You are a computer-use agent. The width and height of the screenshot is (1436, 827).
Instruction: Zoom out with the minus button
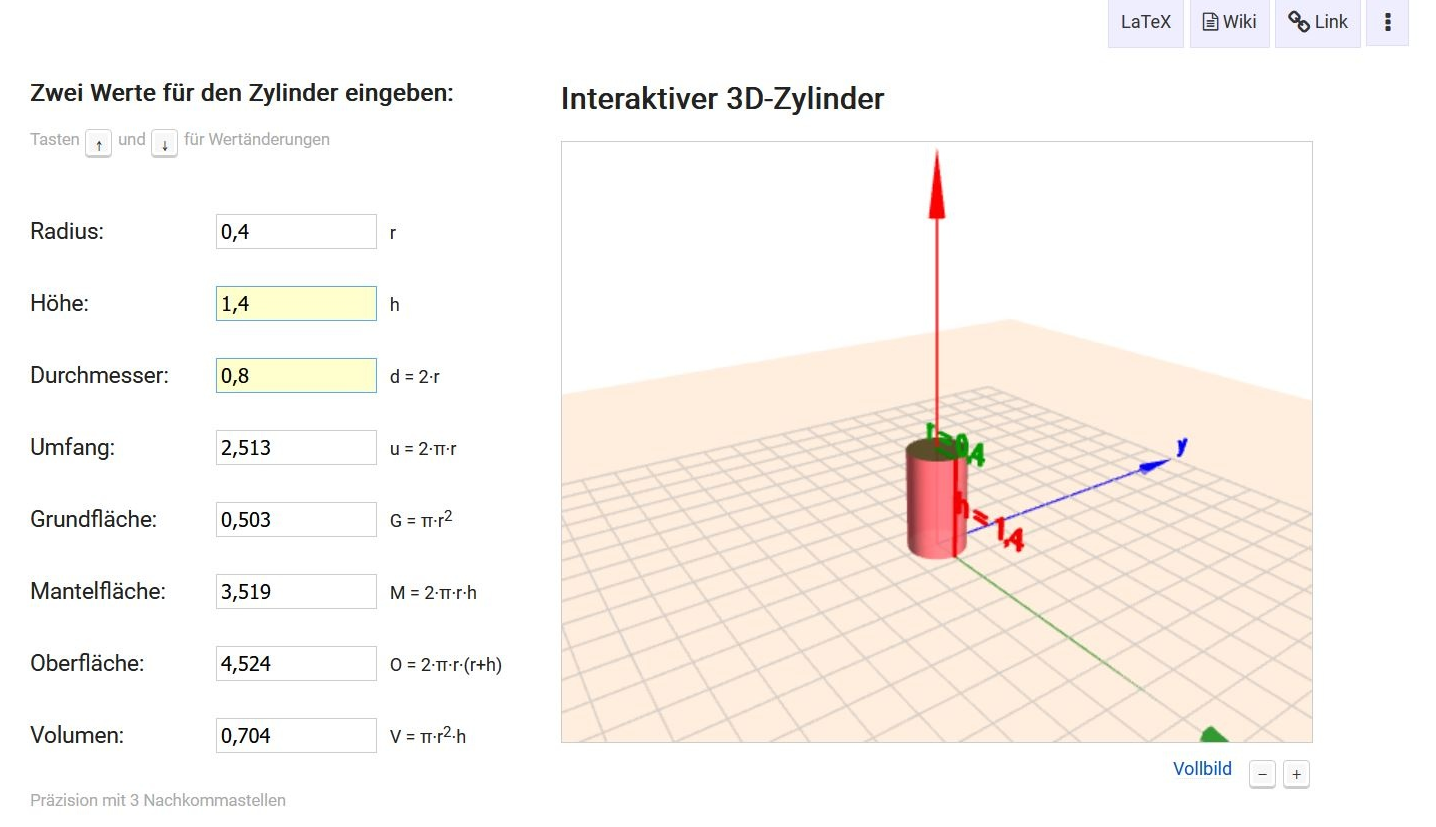[x=1262, y=774]
